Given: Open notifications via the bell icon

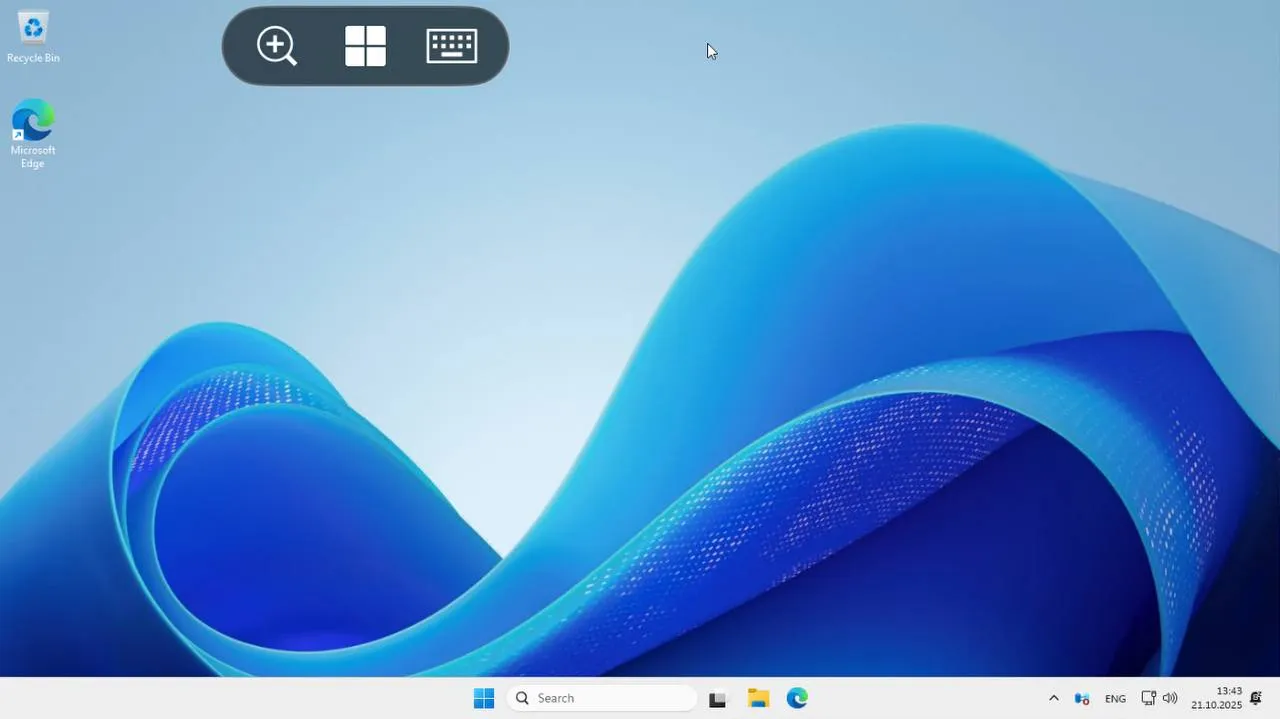Looking at the screenshot, I should coord(1256,698).
